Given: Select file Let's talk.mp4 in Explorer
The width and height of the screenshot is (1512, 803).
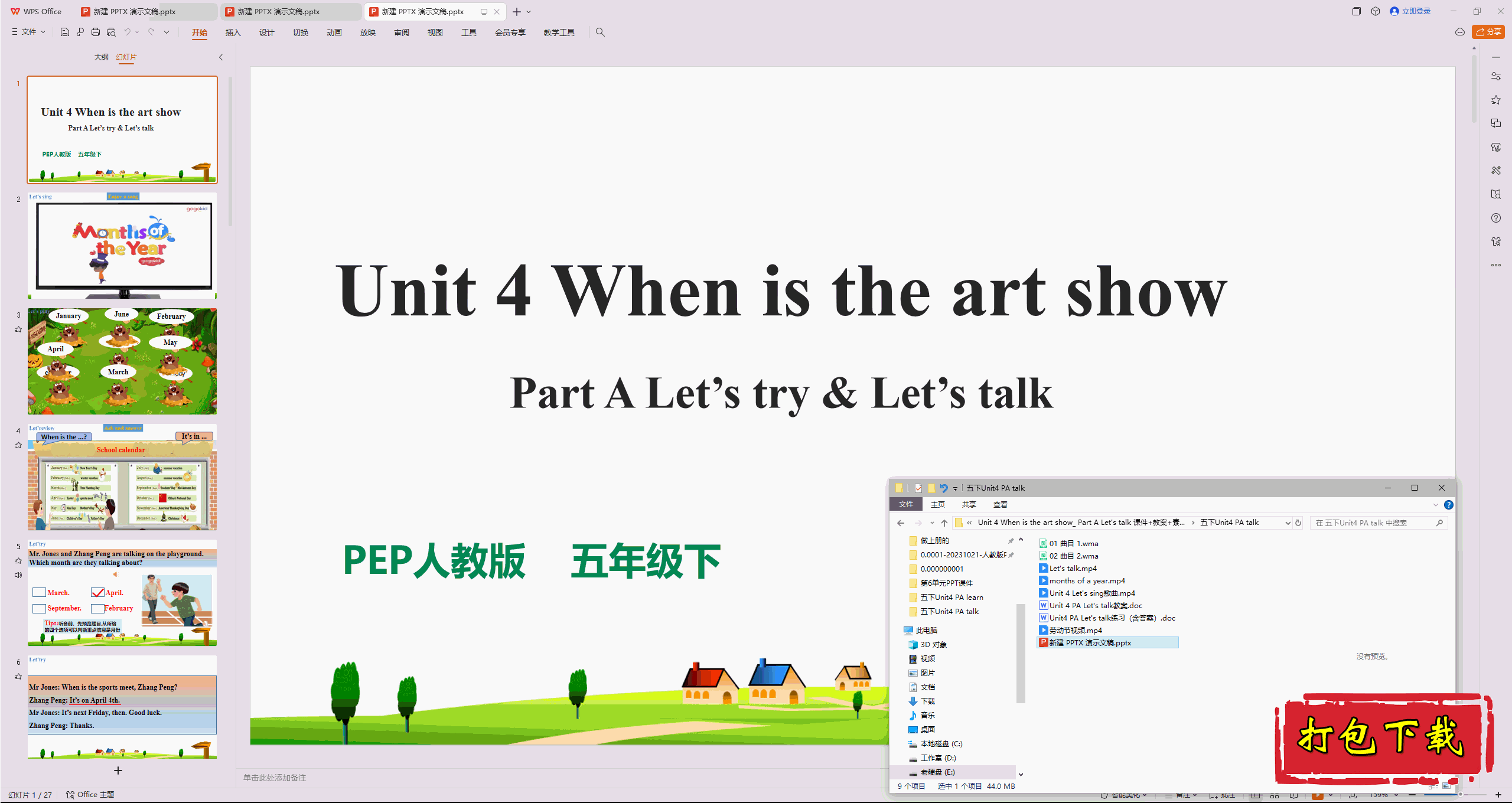Looking at the screenshot, I should point(1068,568).
